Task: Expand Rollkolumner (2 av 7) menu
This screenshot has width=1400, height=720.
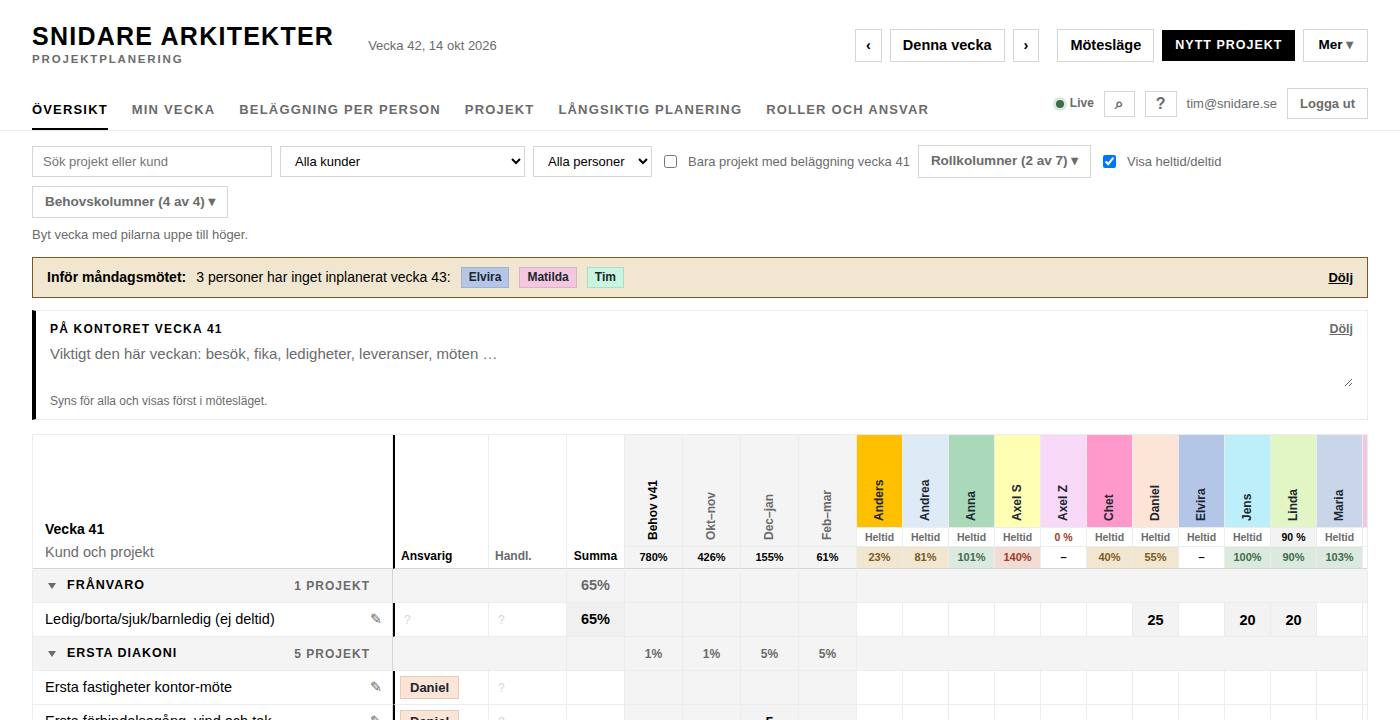Action: coord(1004,161)
